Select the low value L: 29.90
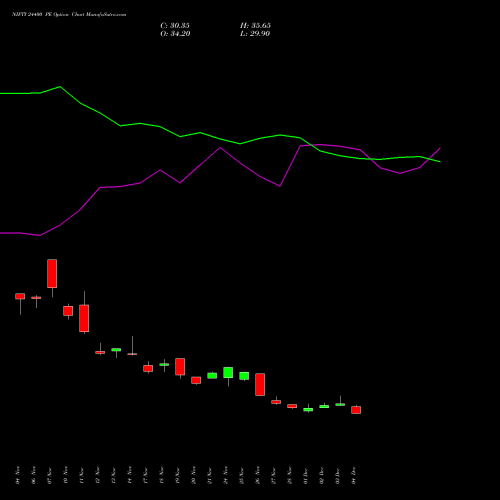The image size is (500, 500). tap(255, 34)
